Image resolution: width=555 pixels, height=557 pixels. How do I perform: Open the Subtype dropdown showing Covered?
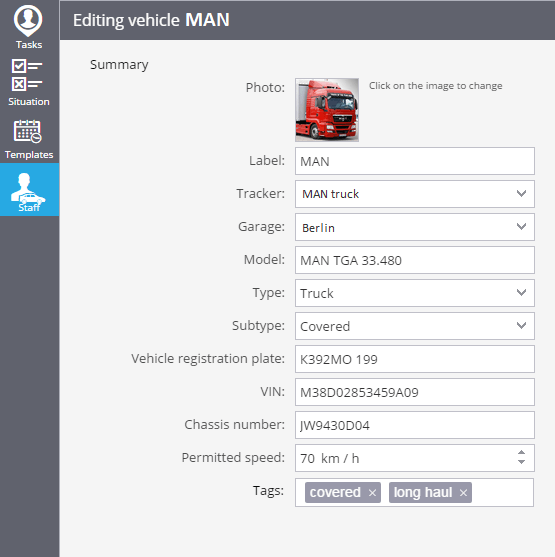pyautogui.click(x=415, y=326)
